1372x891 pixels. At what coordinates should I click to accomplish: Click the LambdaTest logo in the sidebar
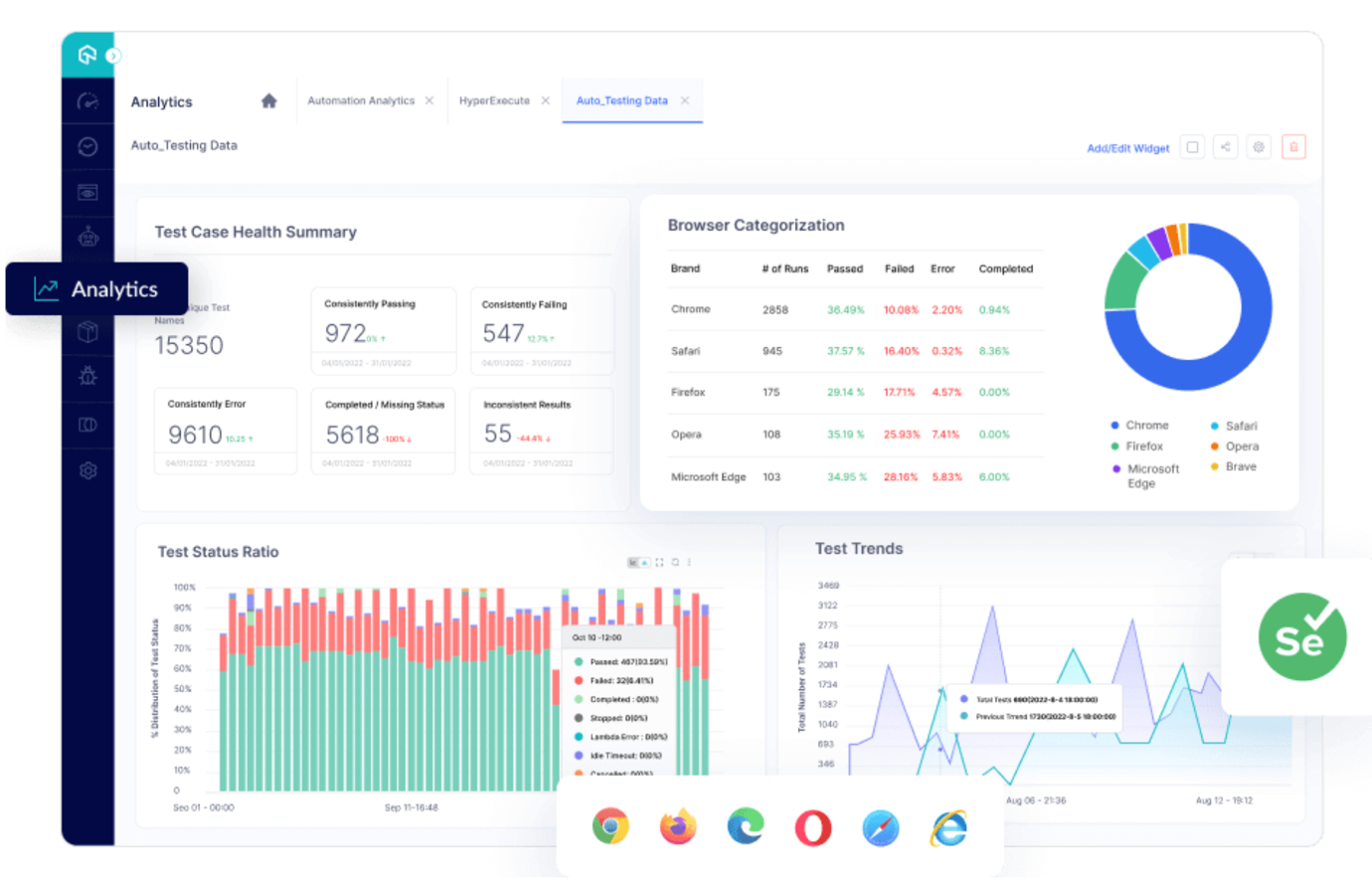(x=86, y=55)
